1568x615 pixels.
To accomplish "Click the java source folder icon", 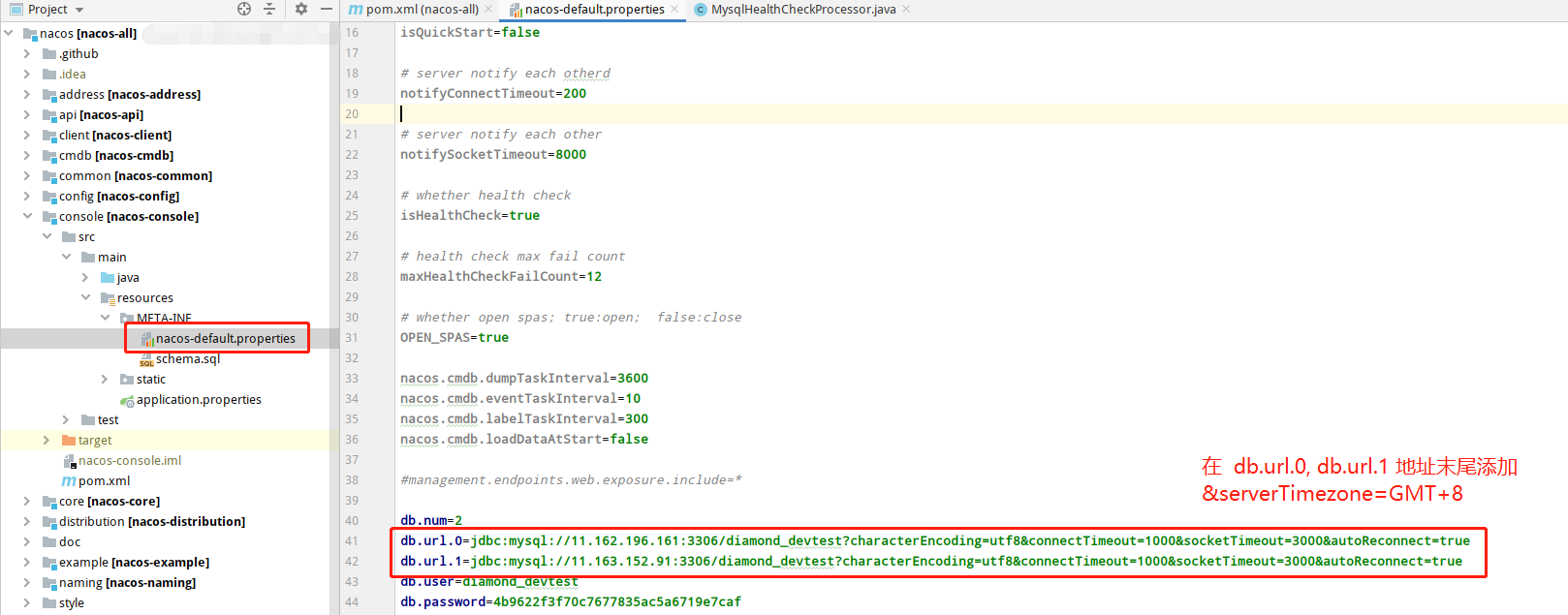I will point(108,277).
